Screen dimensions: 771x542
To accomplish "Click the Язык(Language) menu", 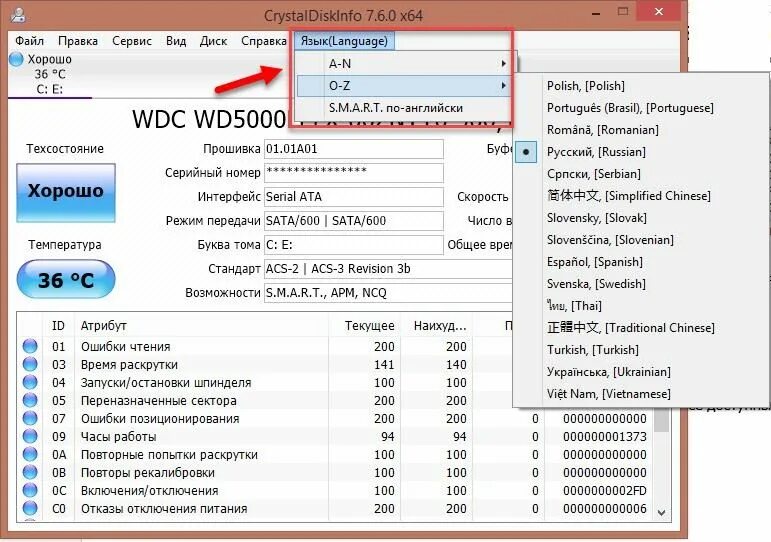I will pyautogui.click(x=344, y=41).
